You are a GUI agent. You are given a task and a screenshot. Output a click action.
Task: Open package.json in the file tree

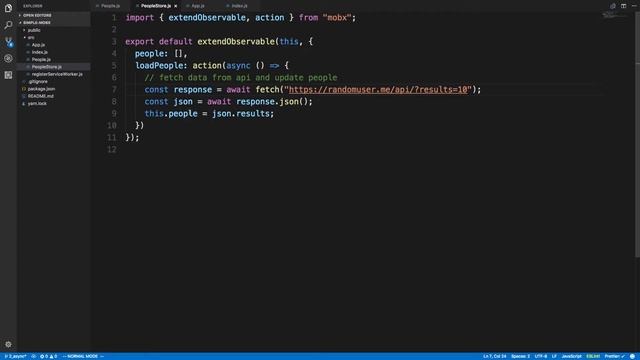click(x=53, y=89)
